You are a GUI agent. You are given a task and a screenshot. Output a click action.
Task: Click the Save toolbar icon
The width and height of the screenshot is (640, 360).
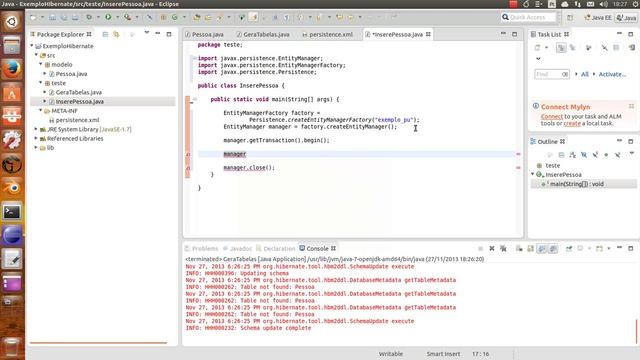pos(53,18)
